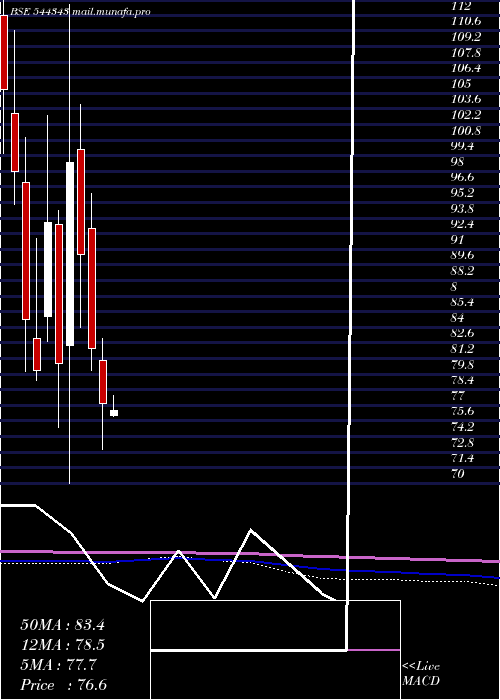This screenshot has width=500, height=700.
Task: Click the 103.6 price axis label
Action: pos(466,100)
